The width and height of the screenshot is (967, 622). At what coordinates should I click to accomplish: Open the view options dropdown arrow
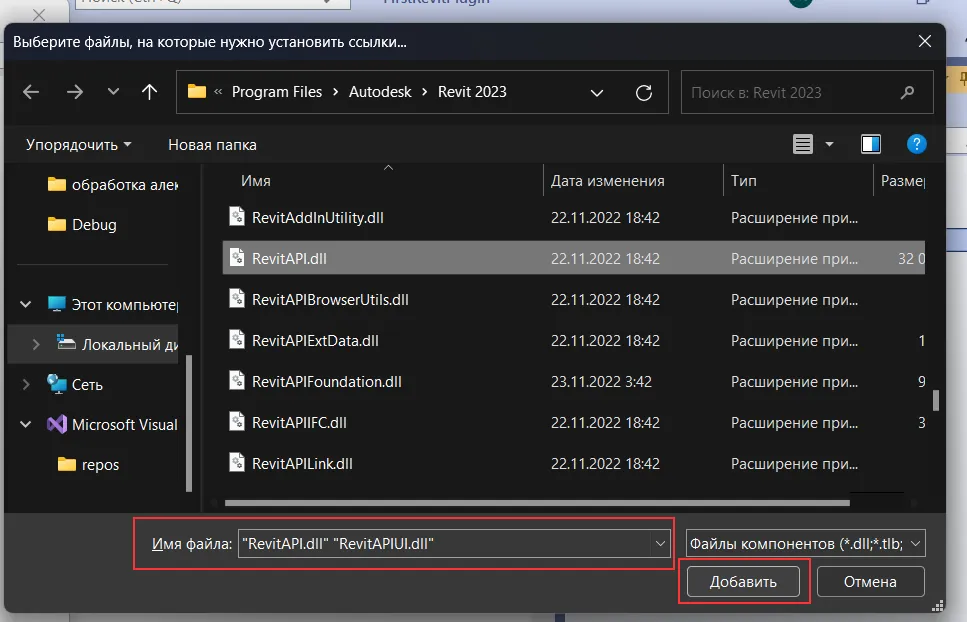(829, 144)
